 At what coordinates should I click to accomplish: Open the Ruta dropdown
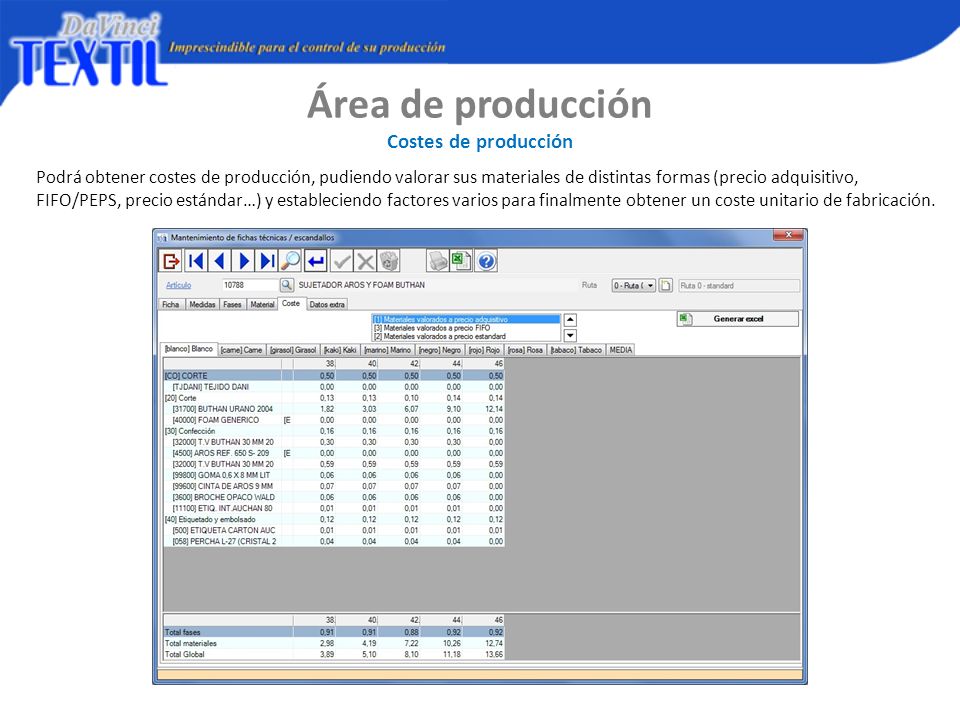[634, 285]
